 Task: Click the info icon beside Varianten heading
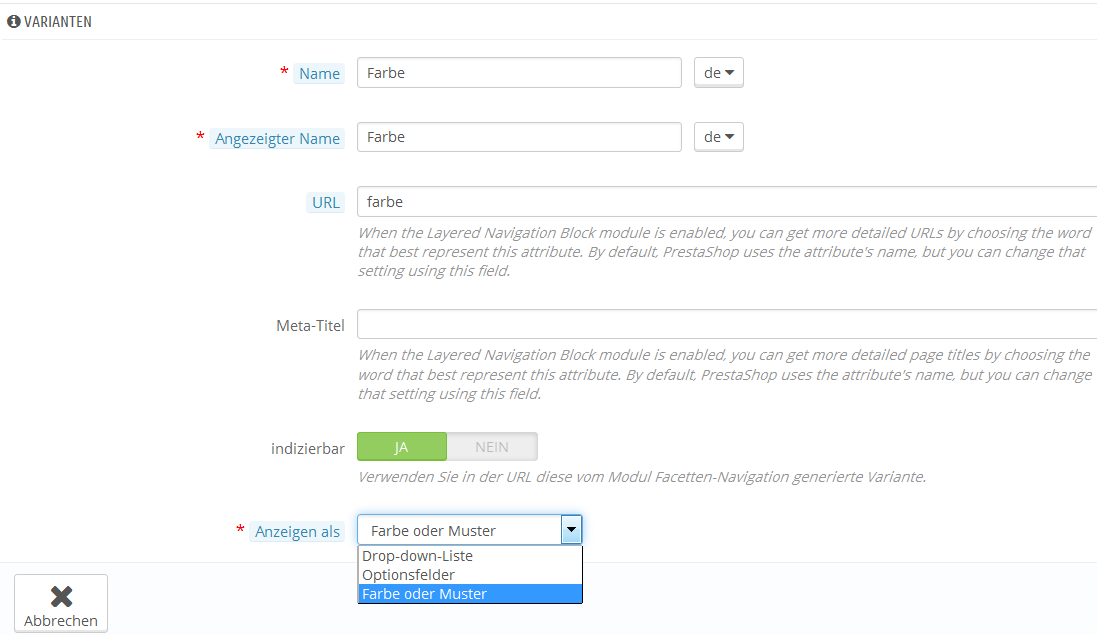(13, 22)
